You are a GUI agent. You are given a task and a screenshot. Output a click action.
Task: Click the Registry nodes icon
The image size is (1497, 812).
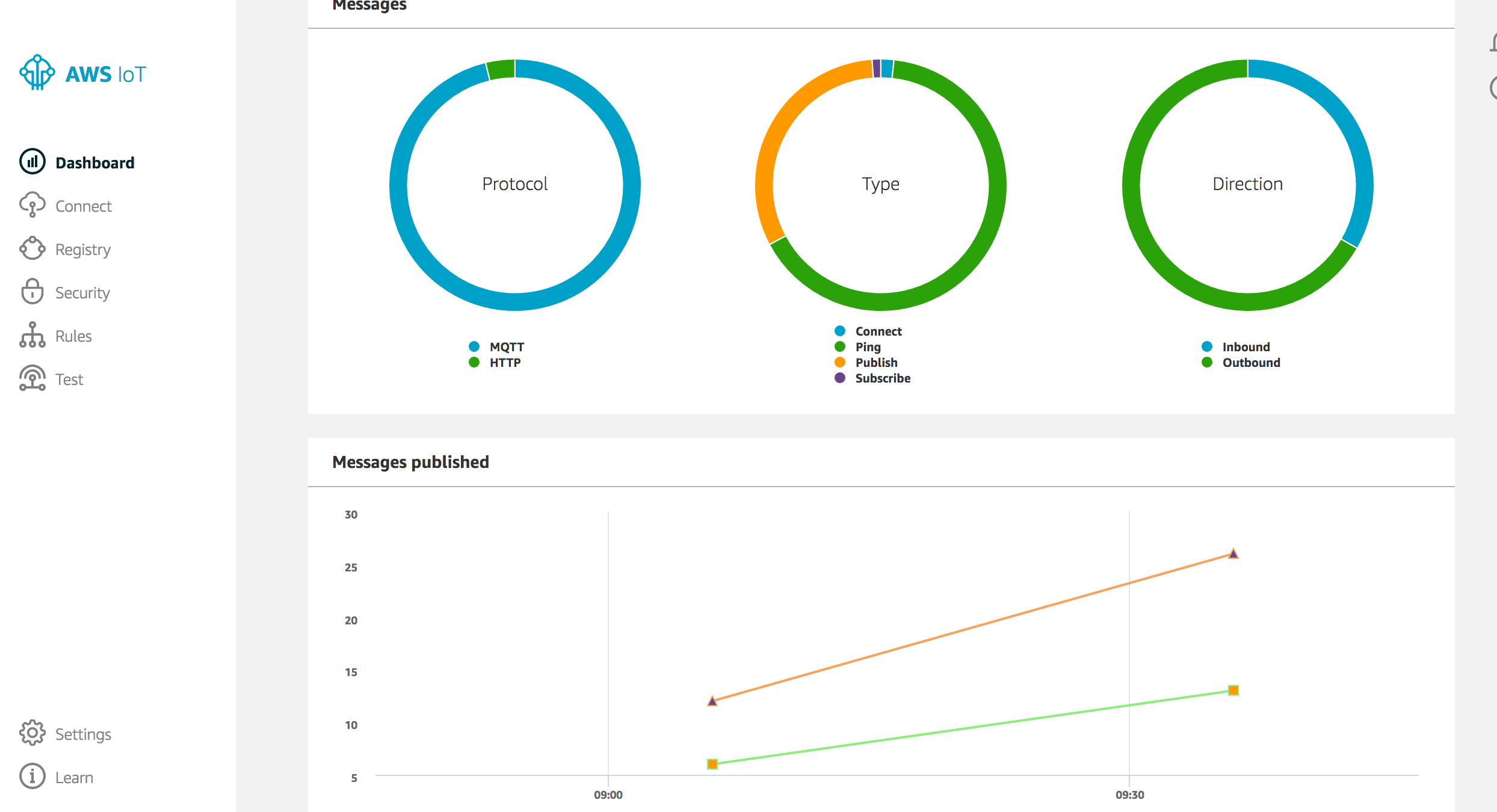[32, 248]
